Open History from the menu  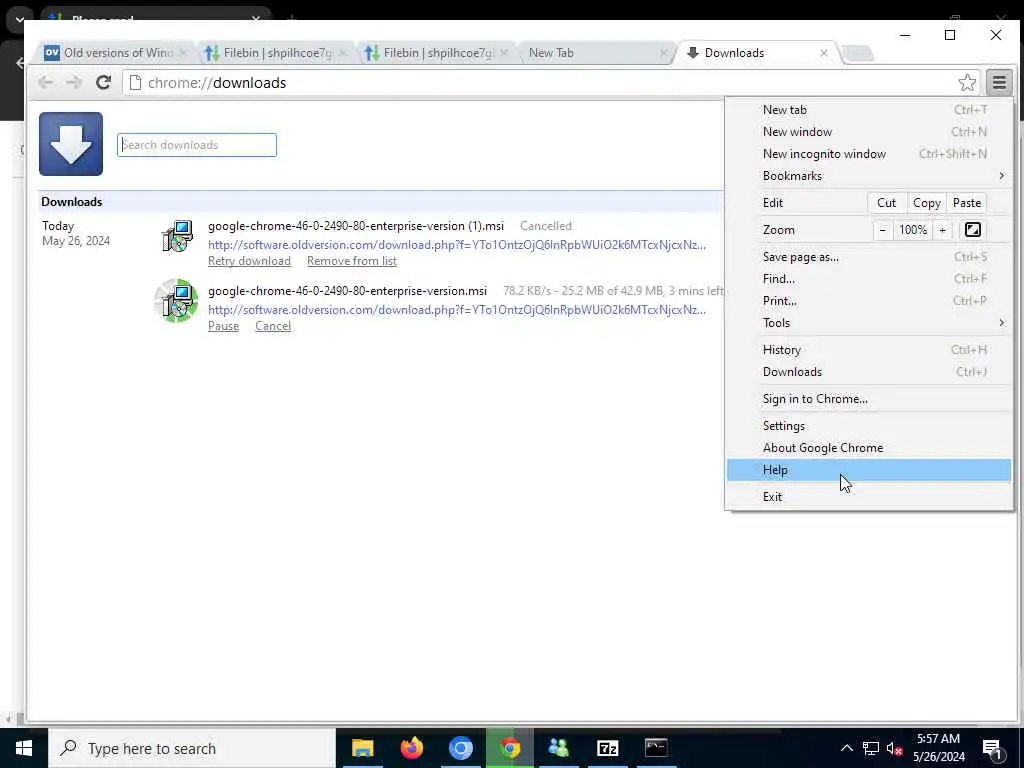[869, 350]
